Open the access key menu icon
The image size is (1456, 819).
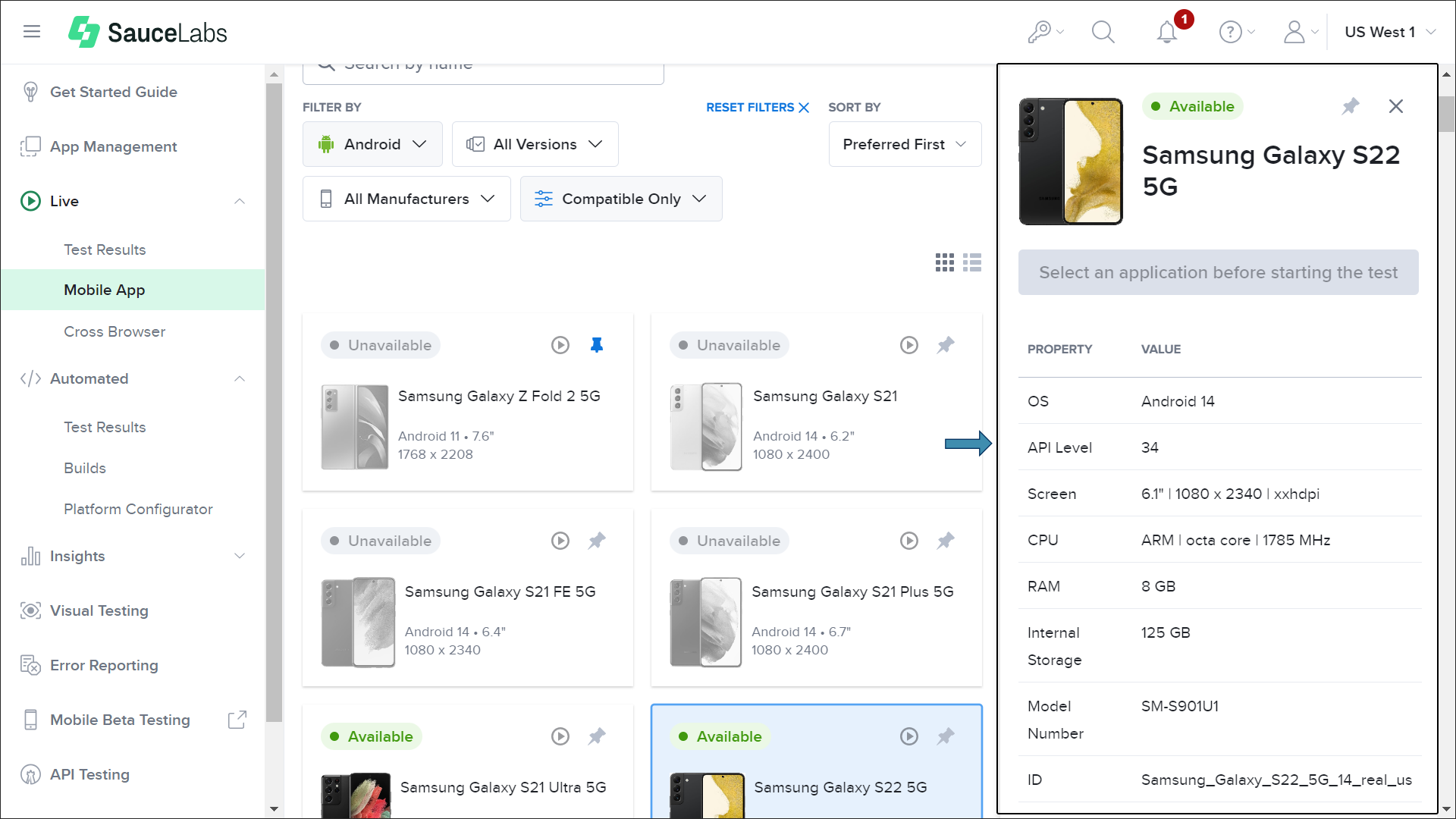(x=1046, y=32)
